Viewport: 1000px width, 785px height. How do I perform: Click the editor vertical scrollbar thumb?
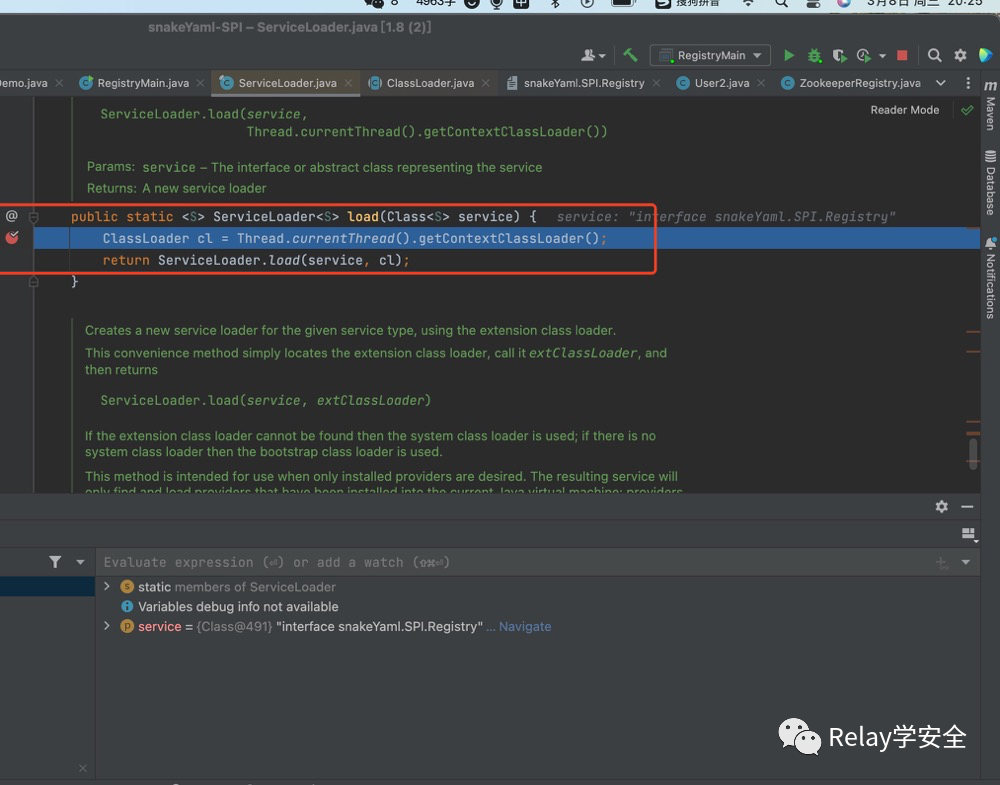tap(973, 453)
